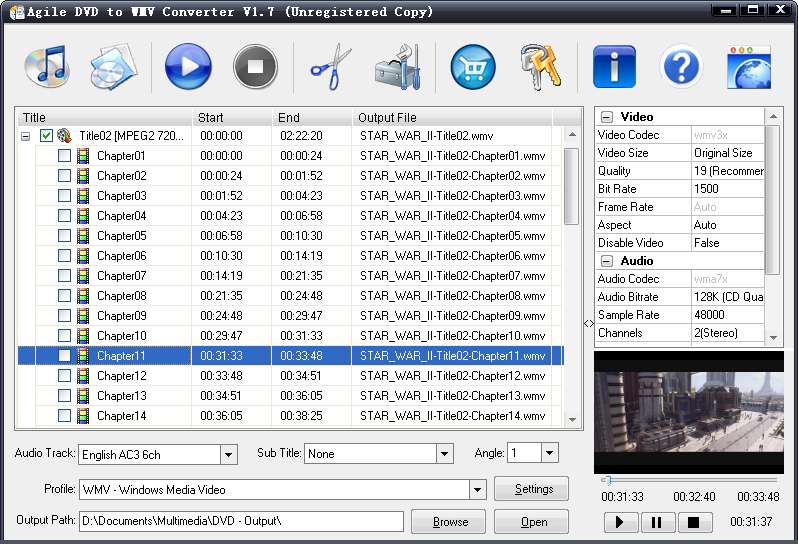Viewport: 798px width, 544px height.
Task: Check the Chapter08 checkbox
Action: tap(64, 296)
